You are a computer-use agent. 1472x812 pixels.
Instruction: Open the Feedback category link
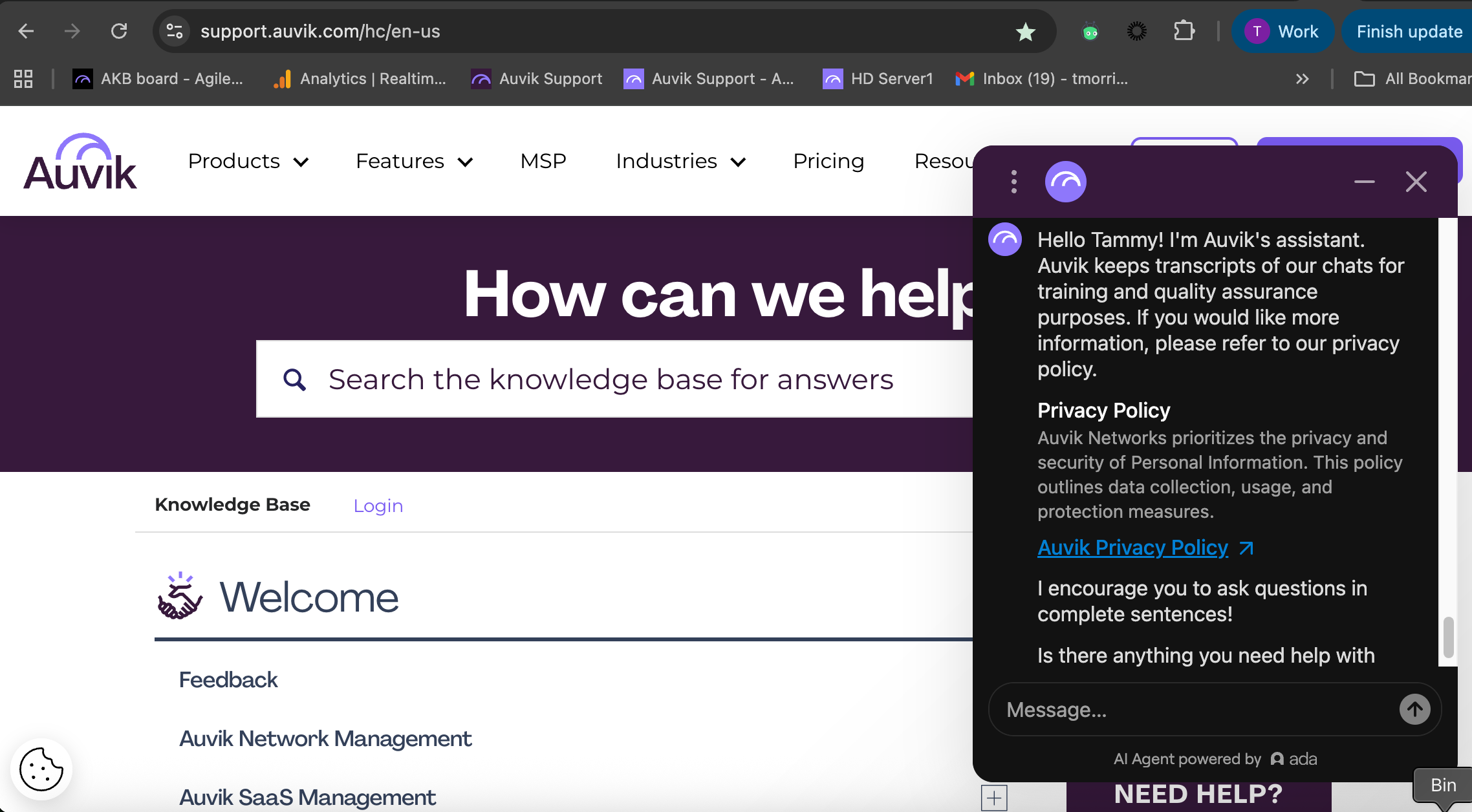tap(228, 680)
